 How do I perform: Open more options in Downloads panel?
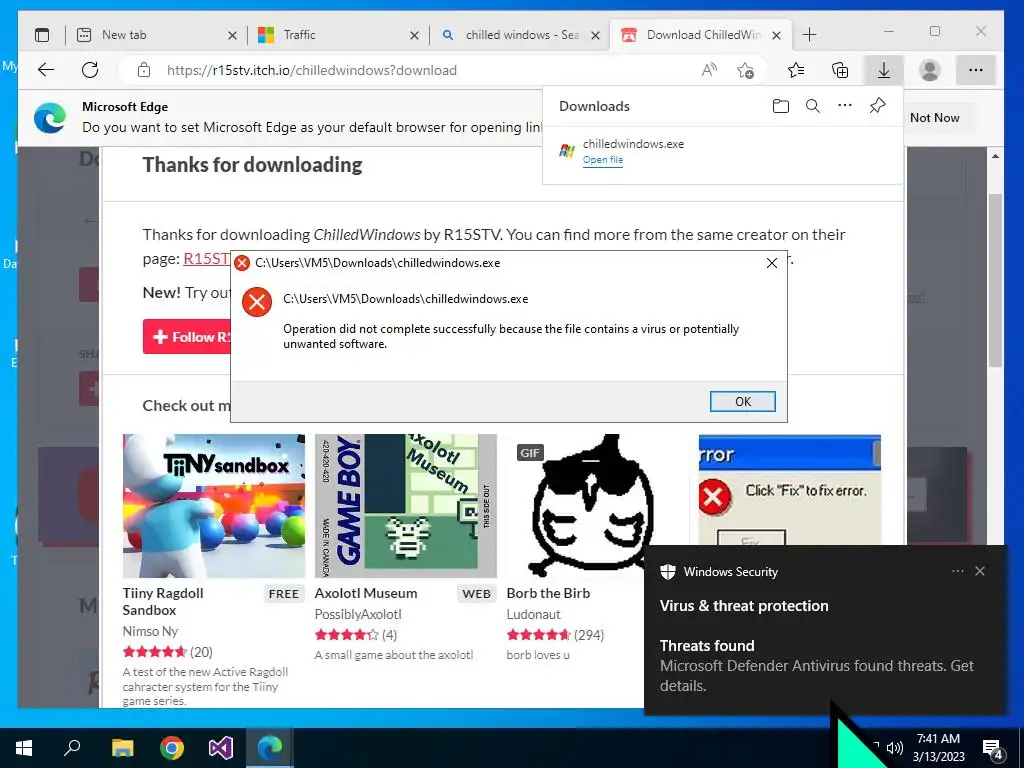tap(844, 105)
